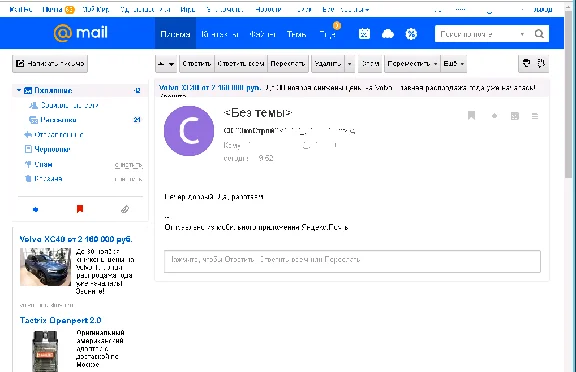The width and height of the screenshot is (576, 372).
Task: Click the Ответить button
Action: 197,64
